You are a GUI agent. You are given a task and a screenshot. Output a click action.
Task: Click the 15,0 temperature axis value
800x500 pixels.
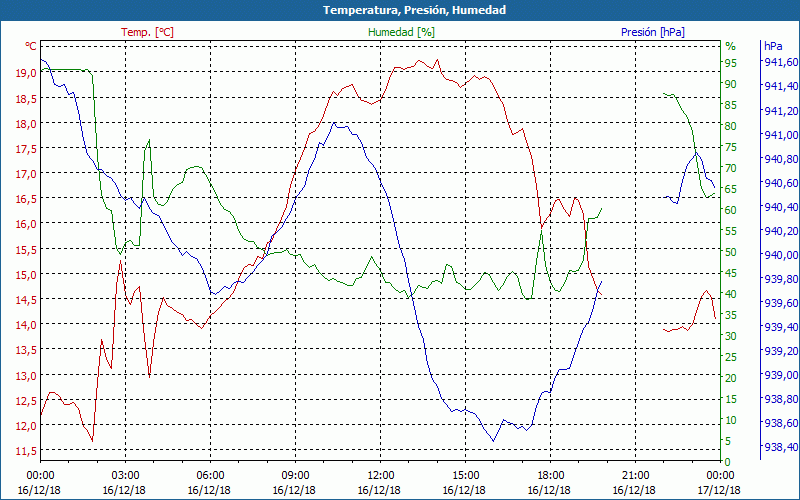[27, 275]
